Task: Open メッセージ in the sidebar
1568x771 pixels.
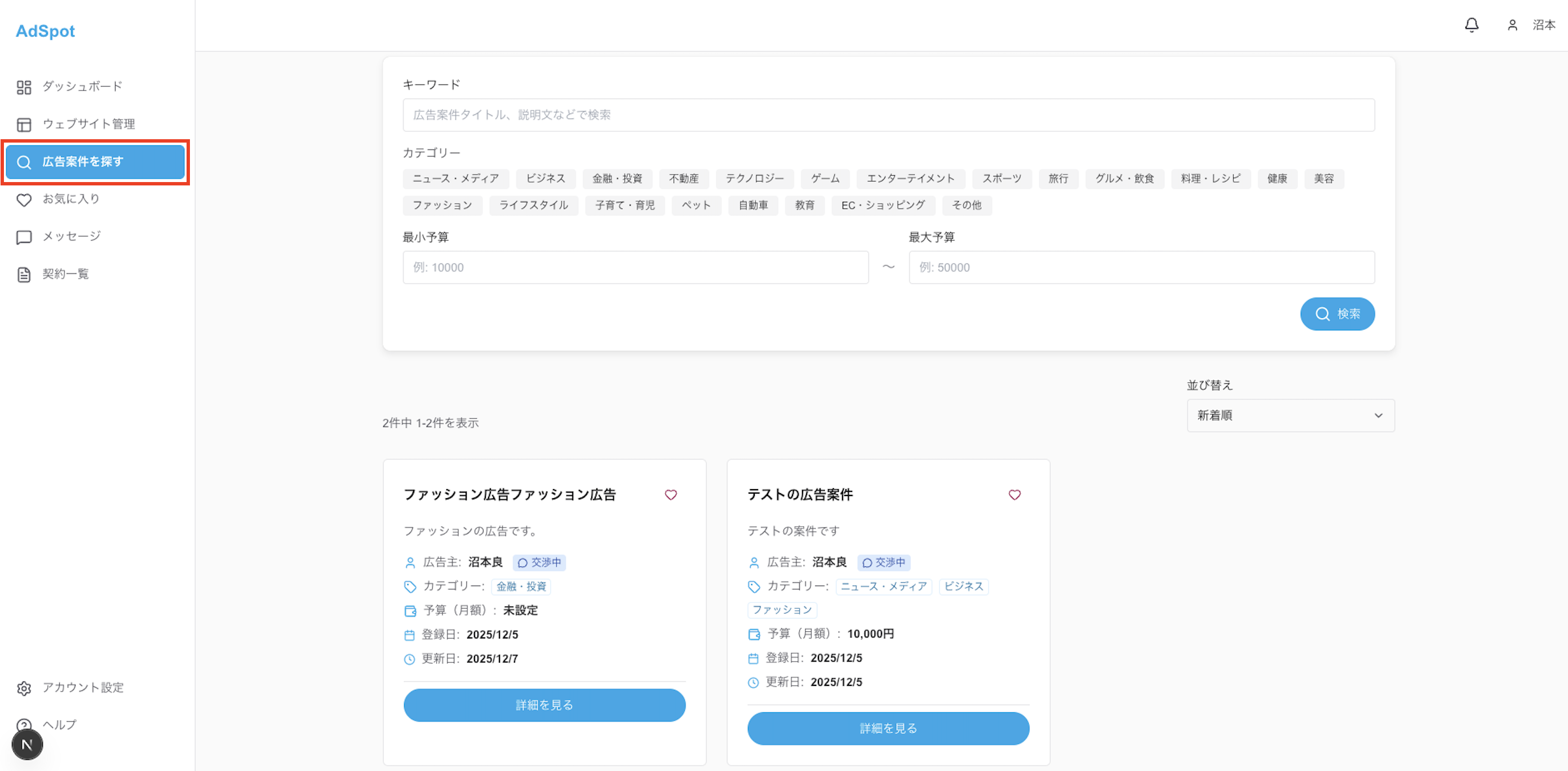Action: point(70,237)
